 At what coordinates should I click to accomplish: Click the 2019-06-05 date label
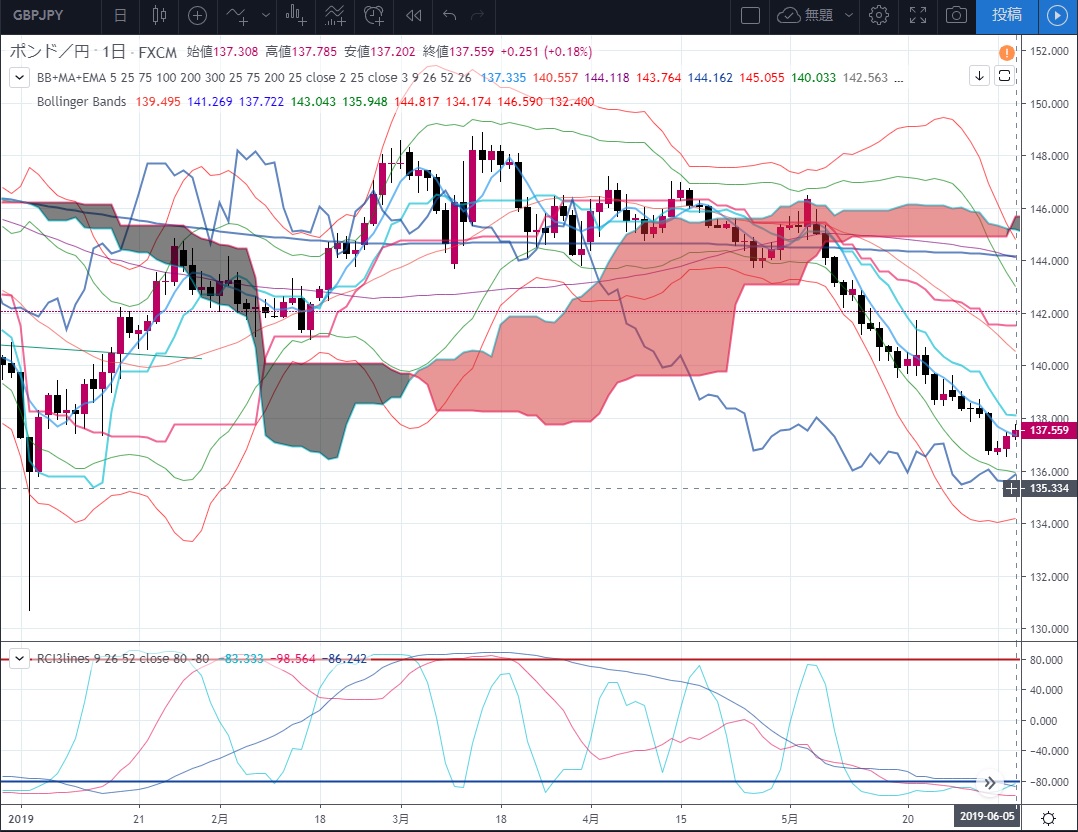point(987,816)
